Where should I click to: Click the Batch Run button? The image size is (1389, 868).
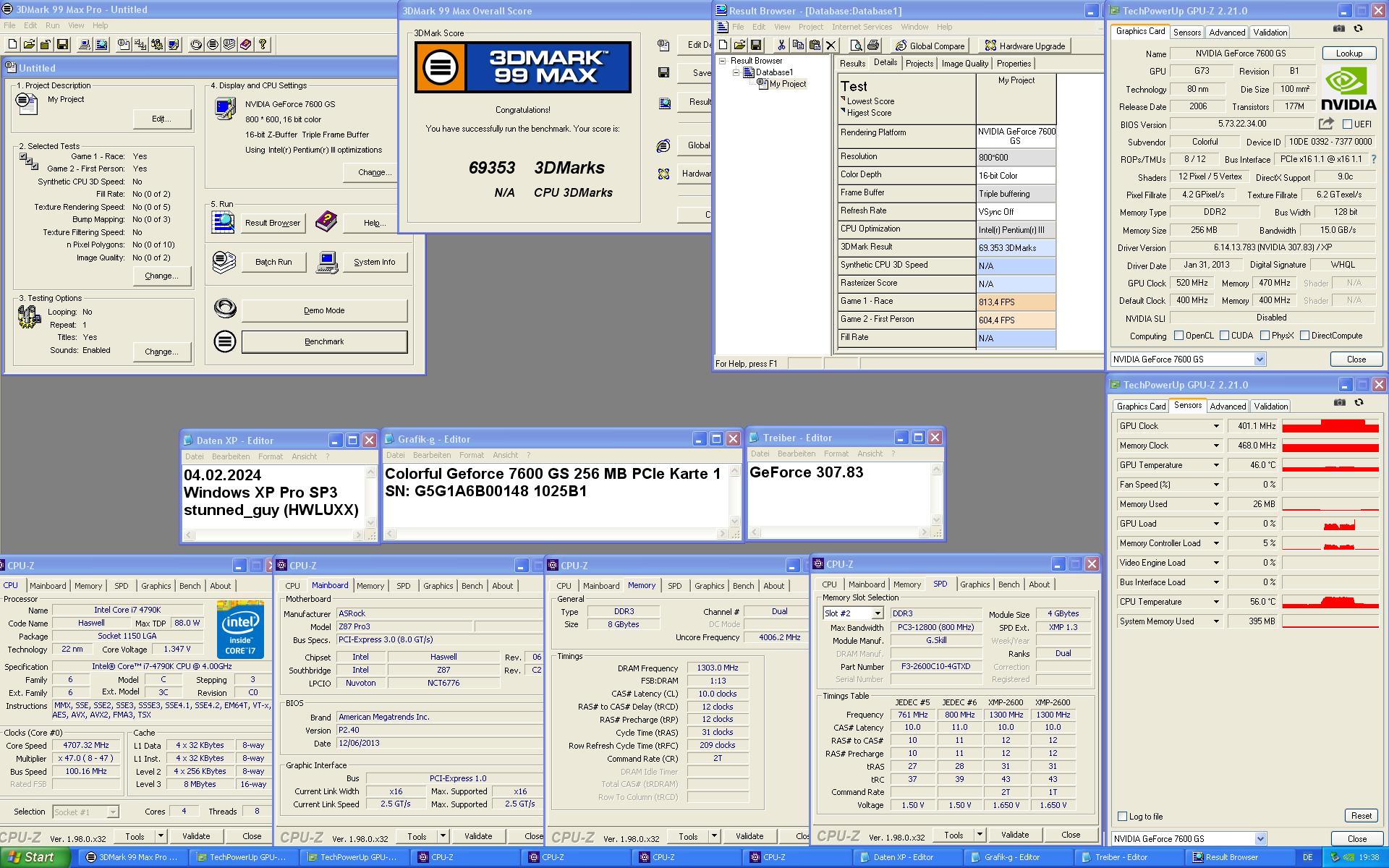(x=273, y=262)
